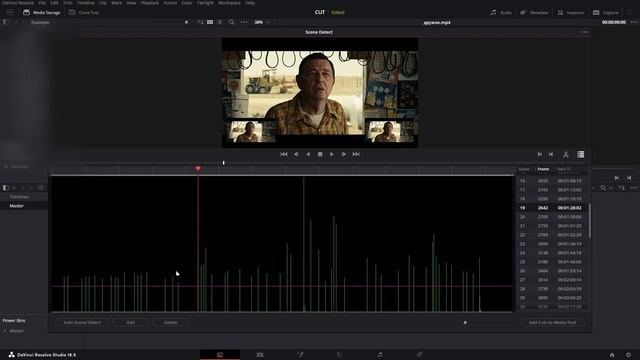
Task: Open the Fusion page
Action: [340, 355]
